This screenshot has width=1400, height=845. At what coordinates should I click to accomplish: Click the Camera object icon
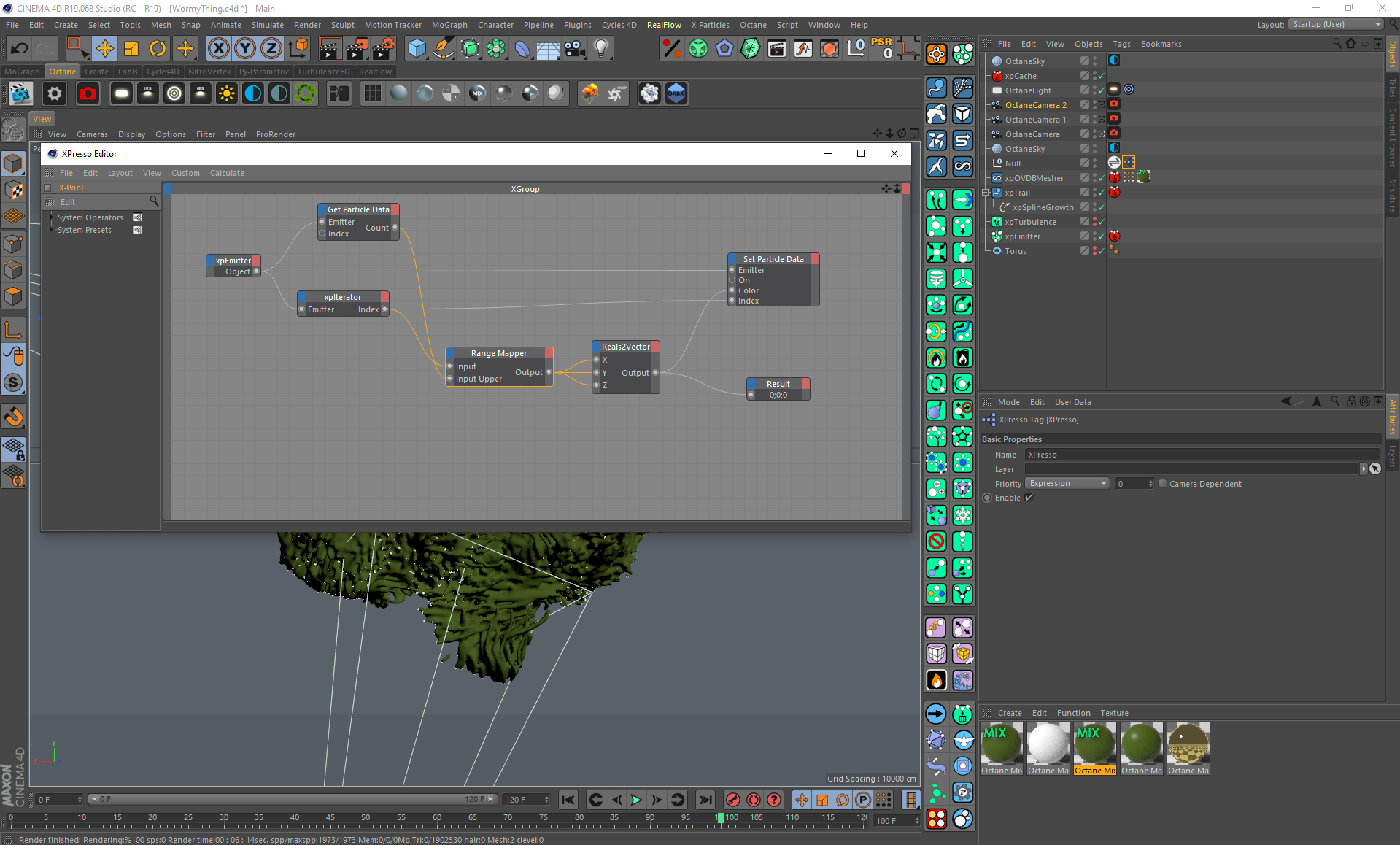[x=574, y=49]
